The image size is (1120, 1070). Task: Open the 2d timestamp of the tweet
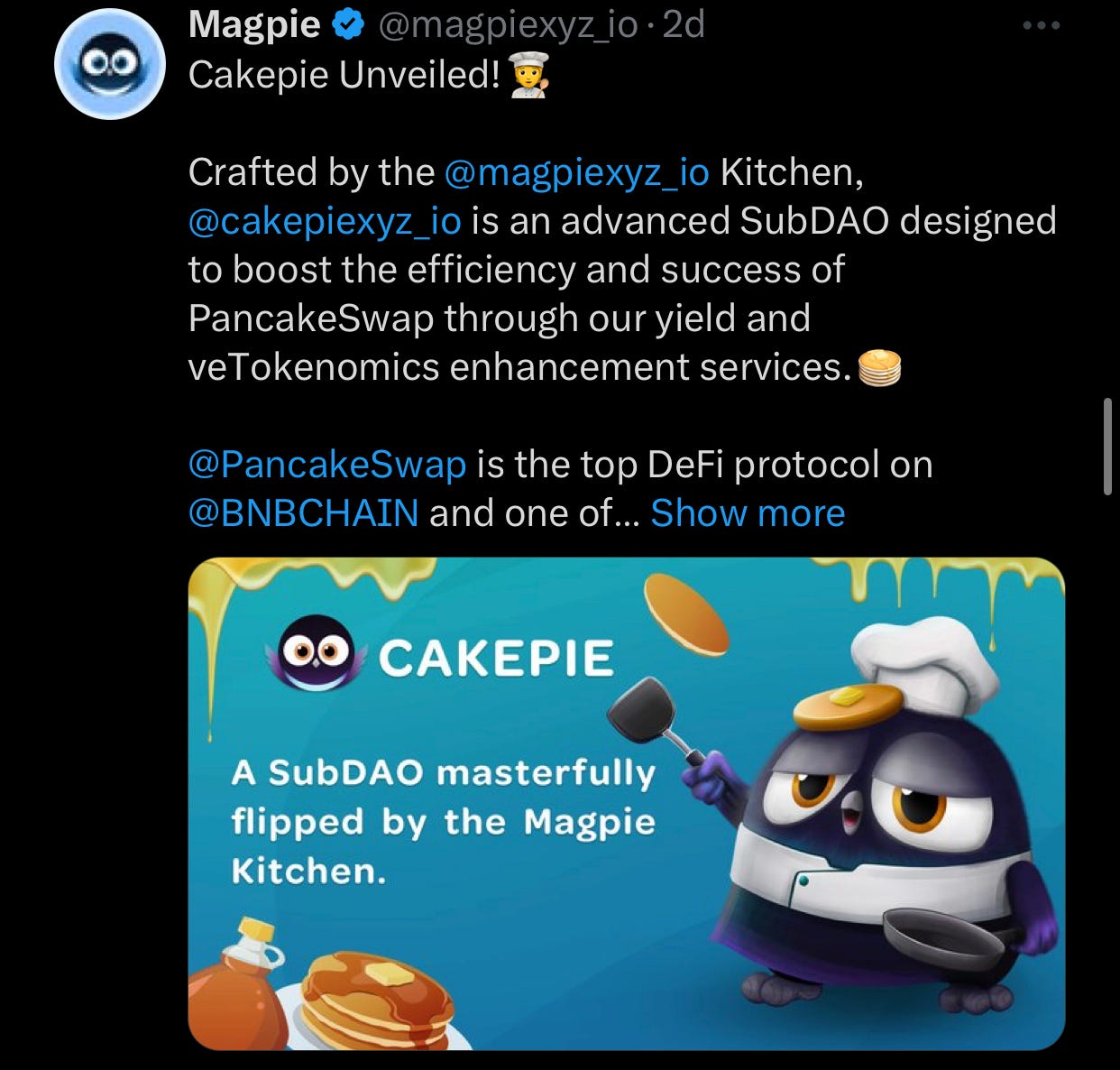[x=684, y=24]
